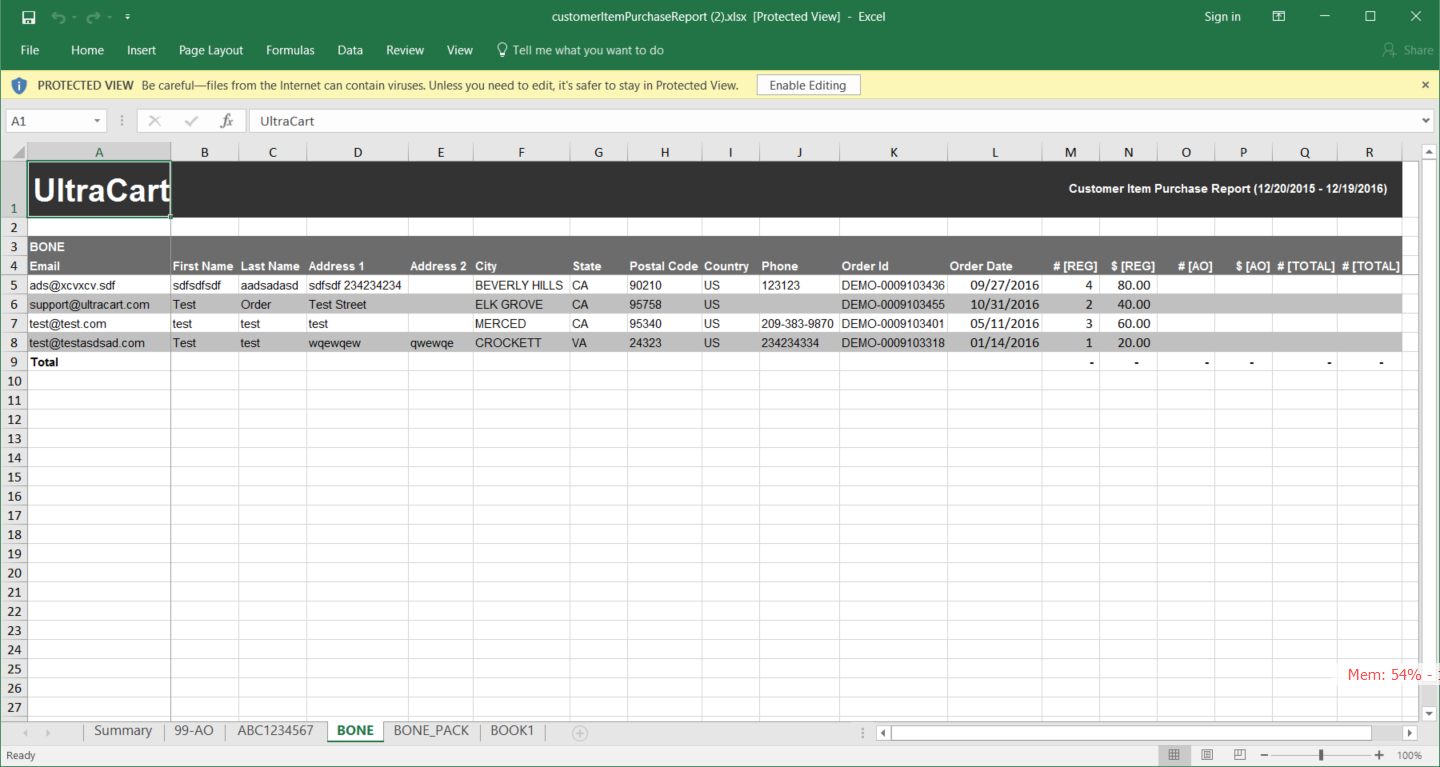Switch to the Insert ribbon tab
Screen dimensions: 1440x767
(x=141, y=50)
